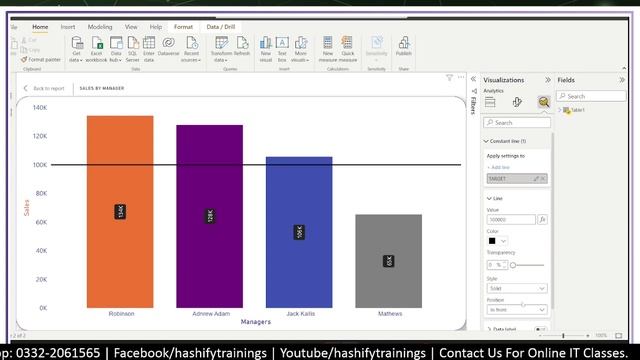Open the More visuals menu
640x360 pixels.
[x=300, y=49]
